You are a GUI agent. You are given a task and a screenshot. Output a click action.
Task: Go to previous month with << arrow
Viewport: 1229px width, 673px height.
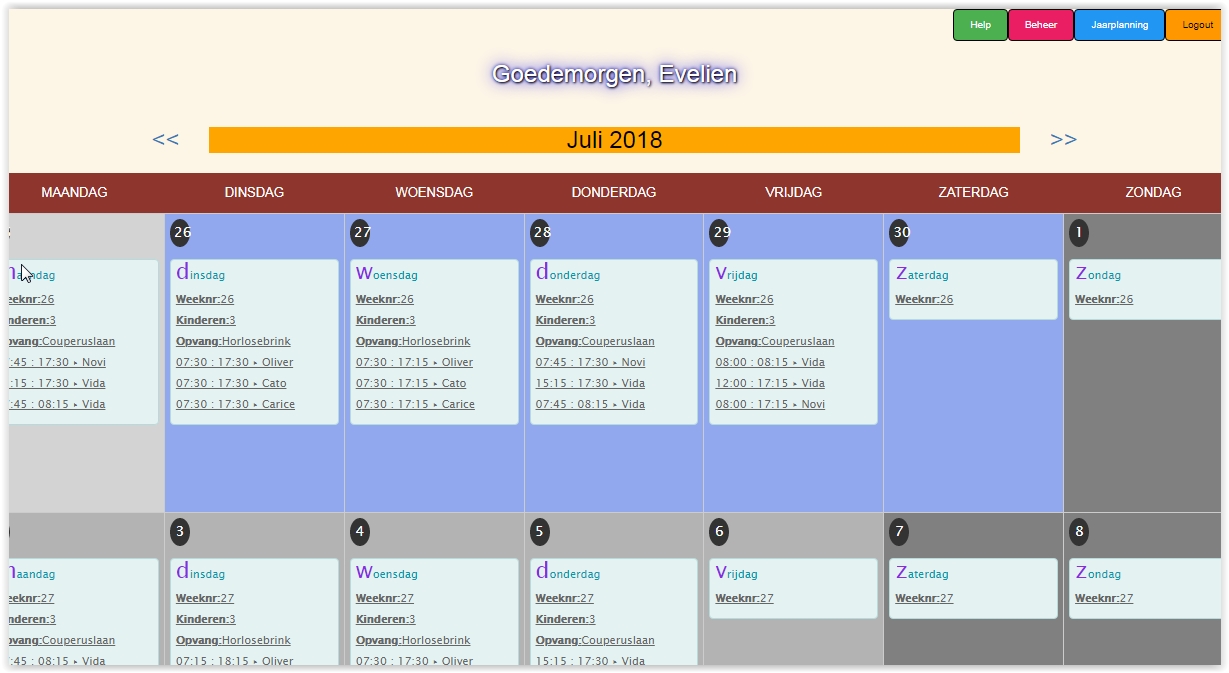165,140
